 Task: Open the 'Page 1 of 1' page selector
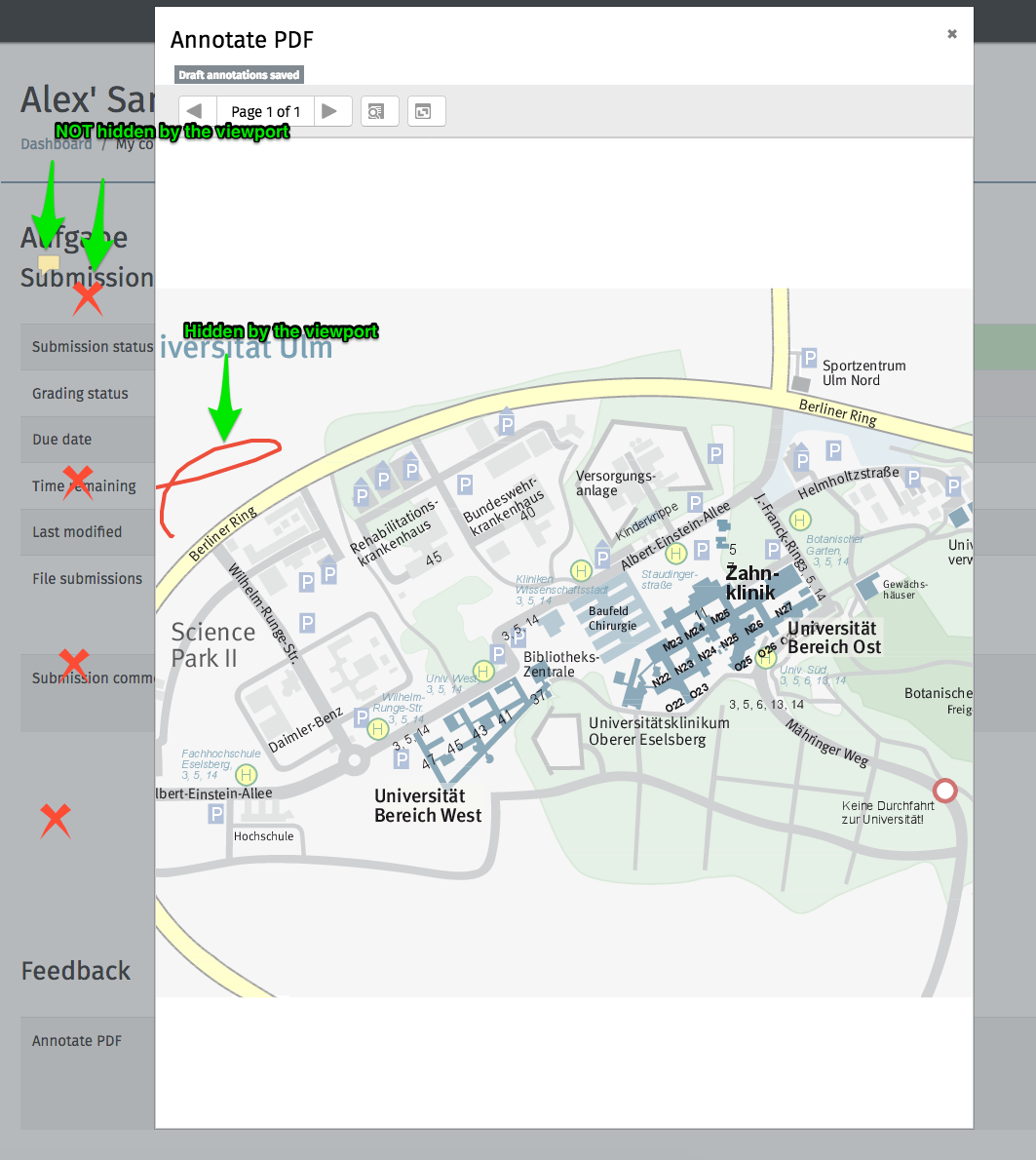coord(265,112)
